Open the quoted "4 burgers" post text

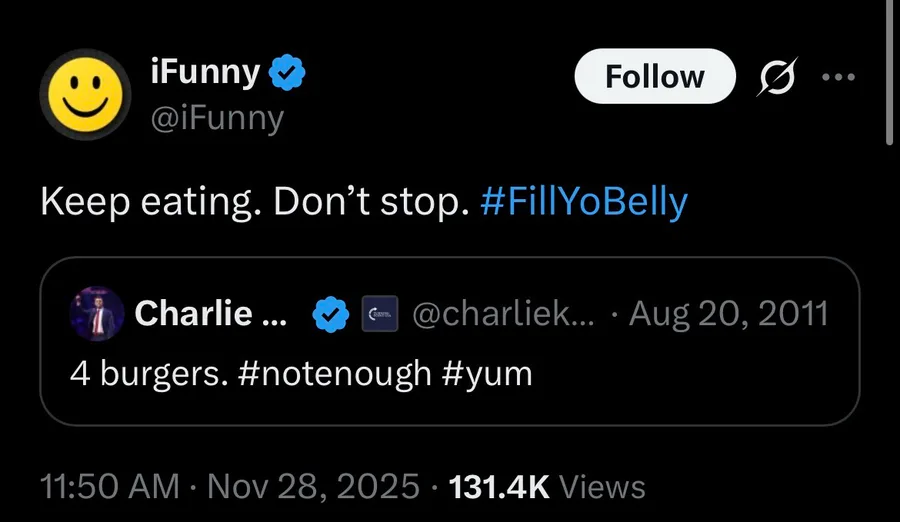click(301, 373)
